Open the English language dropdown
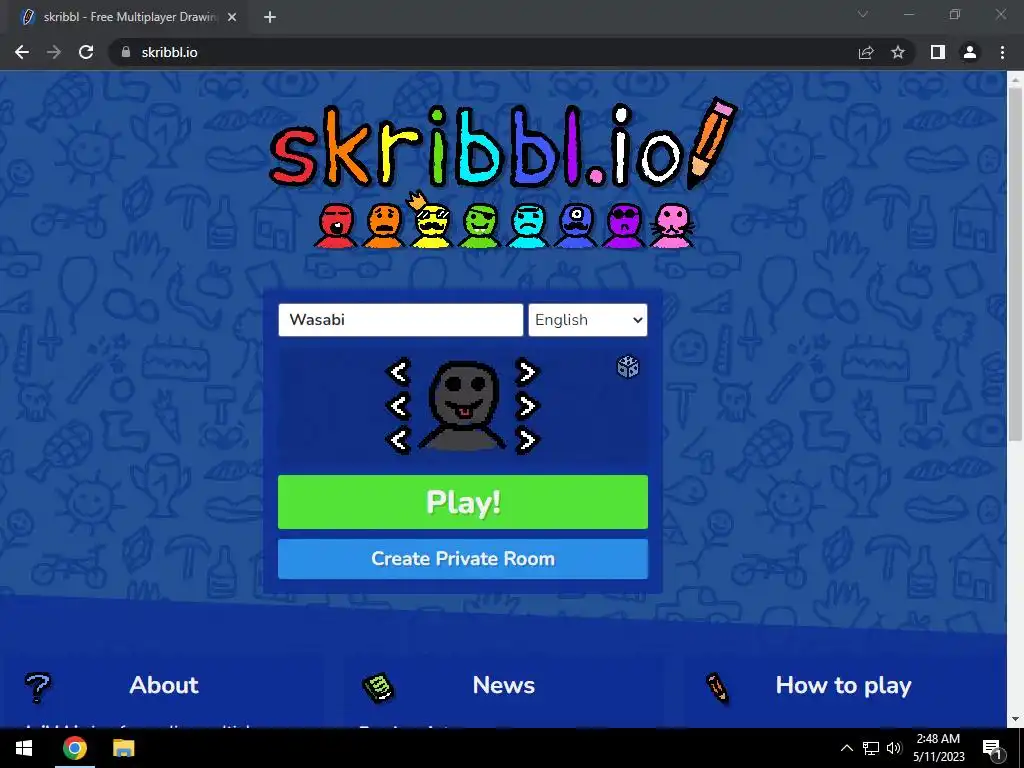Viewport: 1024px width, 768px height. 588,320
